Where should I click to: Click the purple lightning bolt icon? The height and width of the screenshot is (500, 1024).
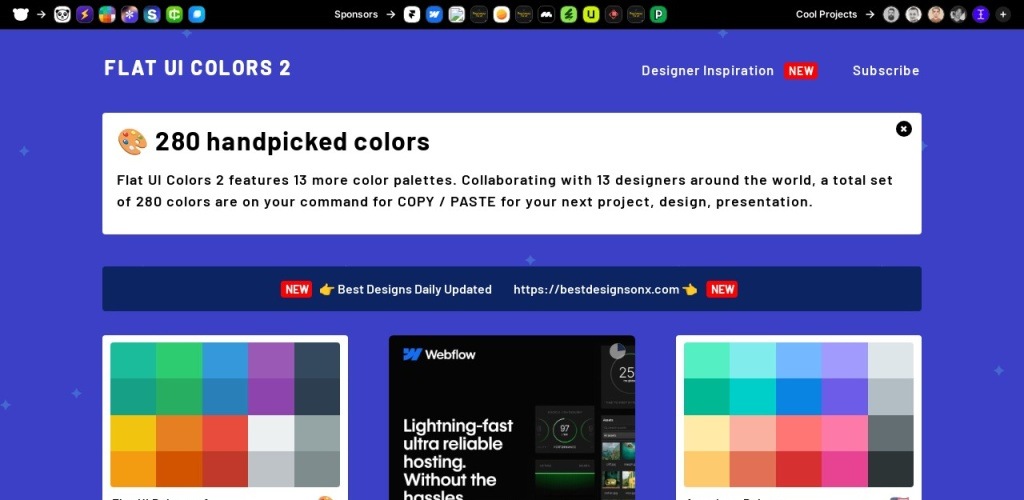[x=84, y=14]
